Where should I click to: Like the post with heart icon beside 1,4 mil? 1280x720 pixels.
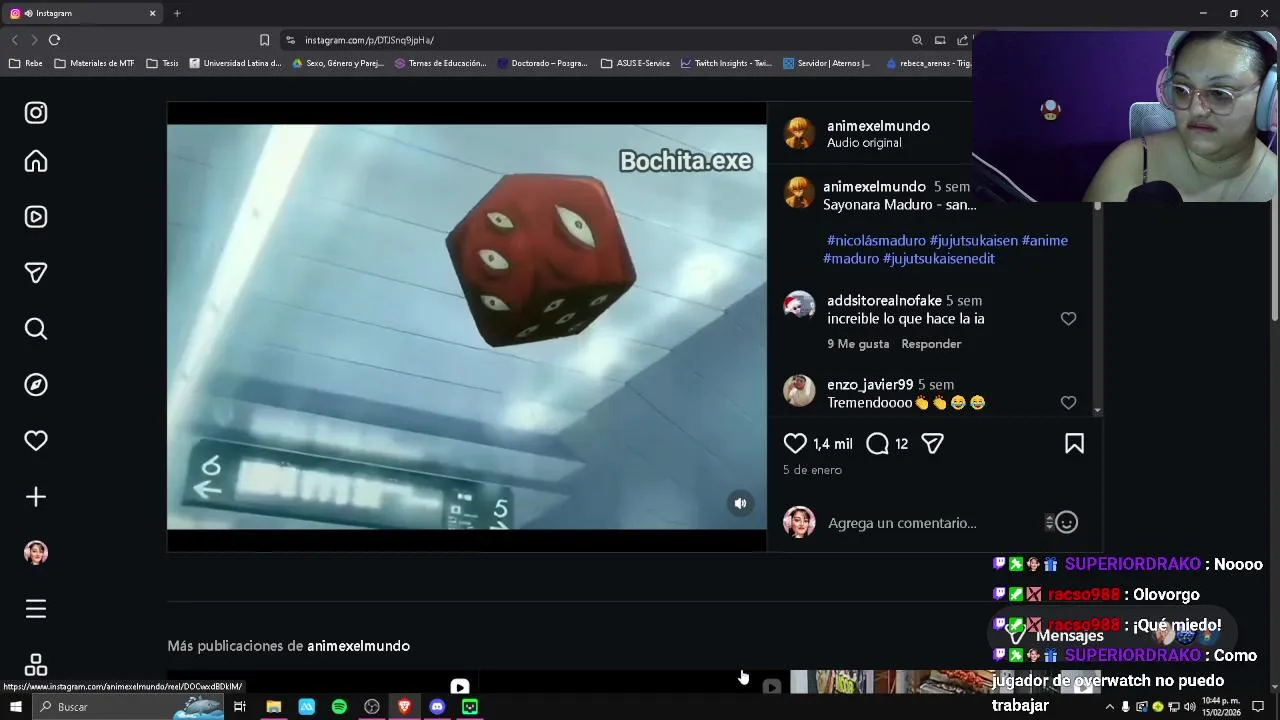tap(795, 444)
